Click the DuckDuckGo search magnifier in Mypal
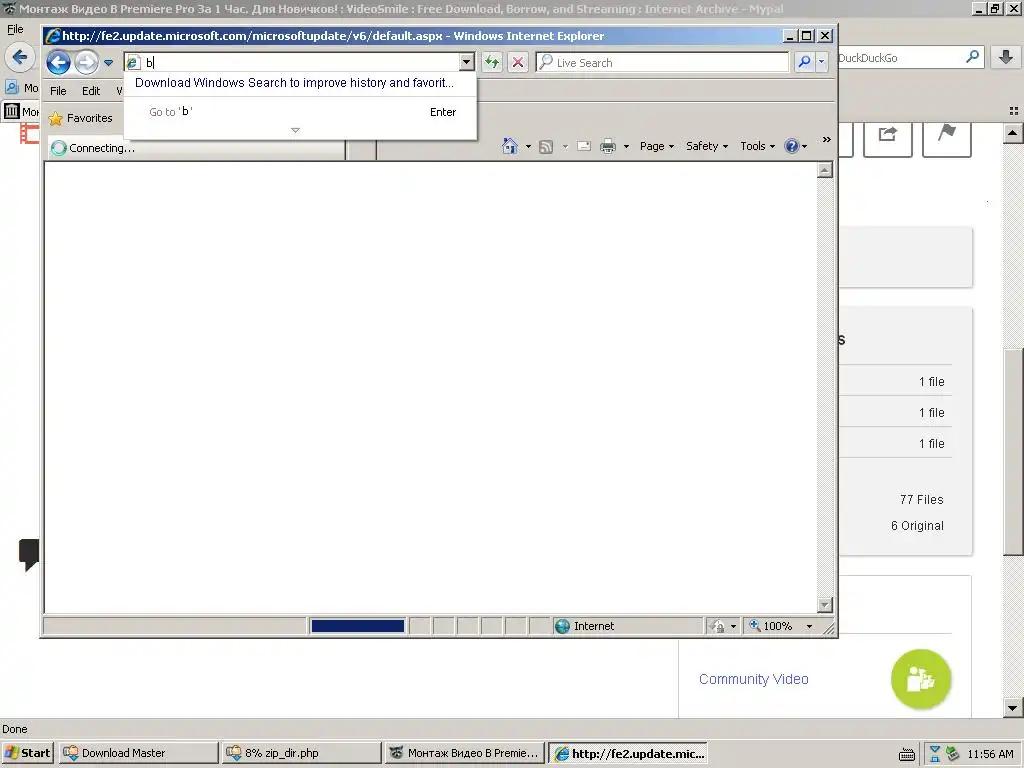The width and height of the screenshot is (1024, 768). coord(972,57)
